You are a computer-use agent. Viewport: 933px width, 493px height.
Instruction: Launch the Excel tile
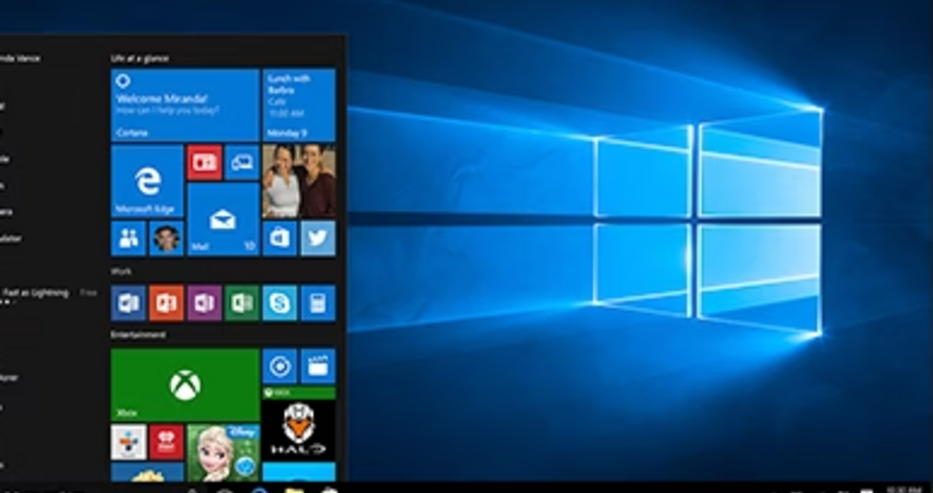[x=242, y=302]
